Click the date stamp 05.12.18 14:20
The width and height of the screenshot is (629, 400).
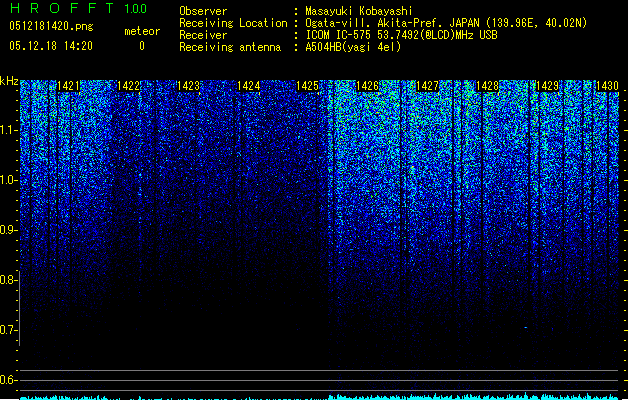pyautogui.click(x=51, y=46)
